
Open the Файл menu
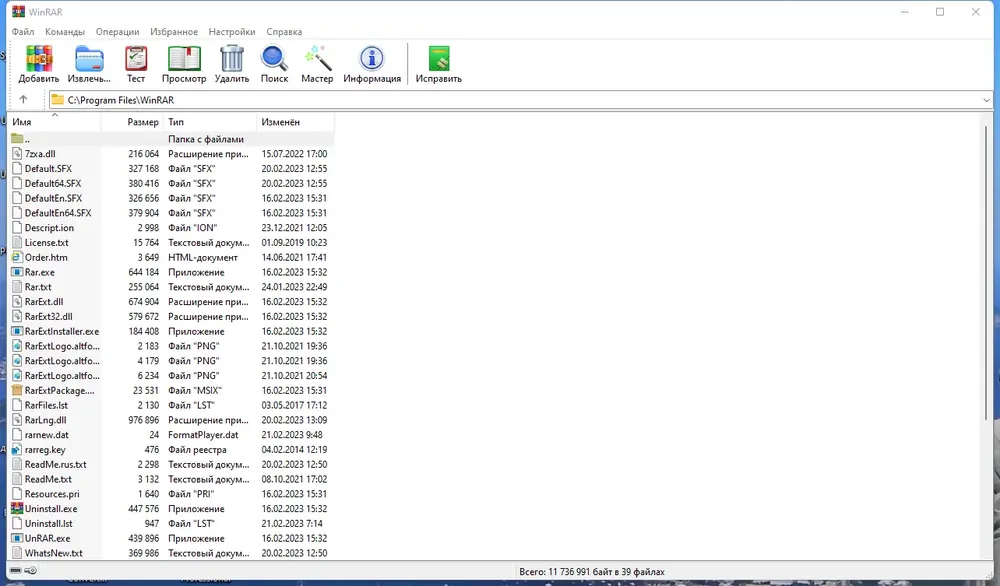(x=23, y=31)
